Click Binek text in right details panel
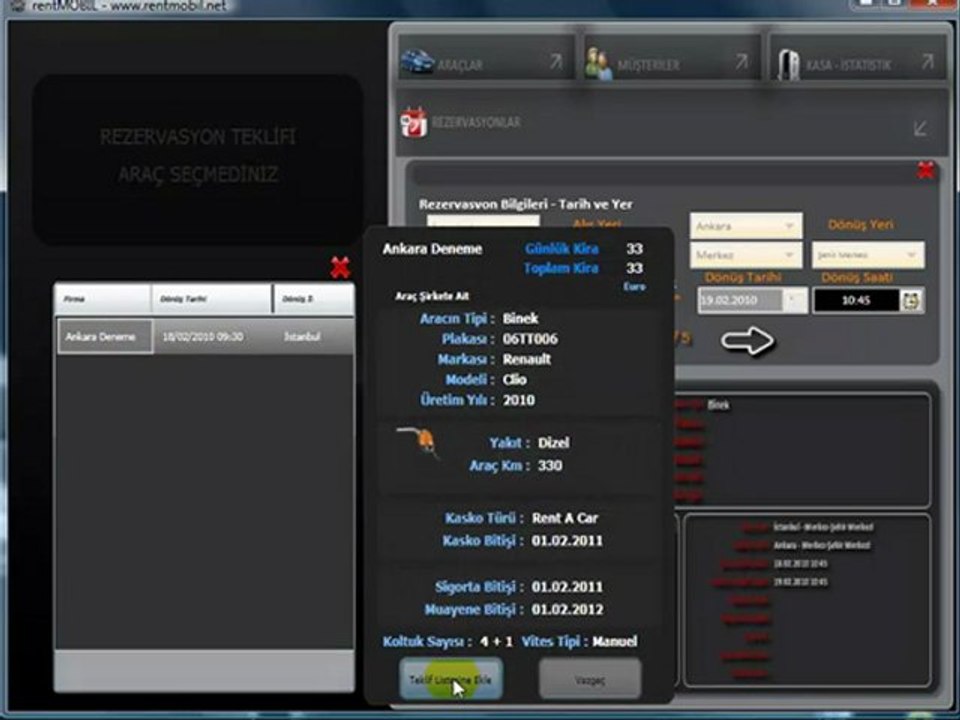The width and height of the screenshot is (960, 720). click(x=718, y=405)
